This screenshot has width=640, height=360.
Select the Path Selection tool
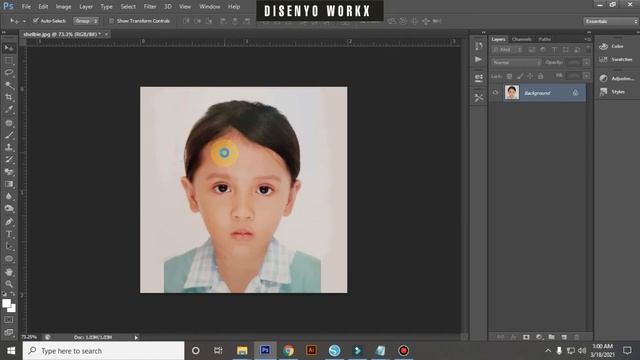[x=9, y=247]
